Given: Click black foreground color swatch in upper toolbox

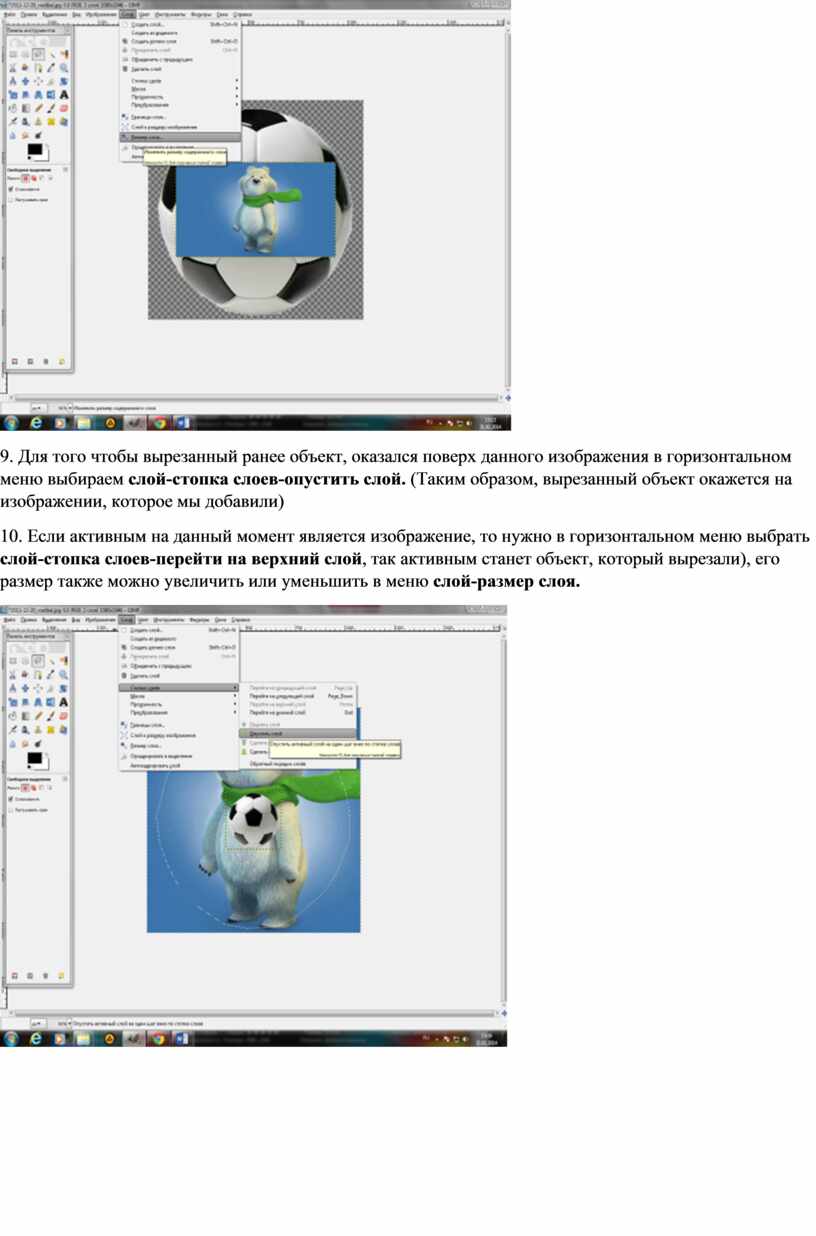Looking at the screenshot, I should coord(34,148).
